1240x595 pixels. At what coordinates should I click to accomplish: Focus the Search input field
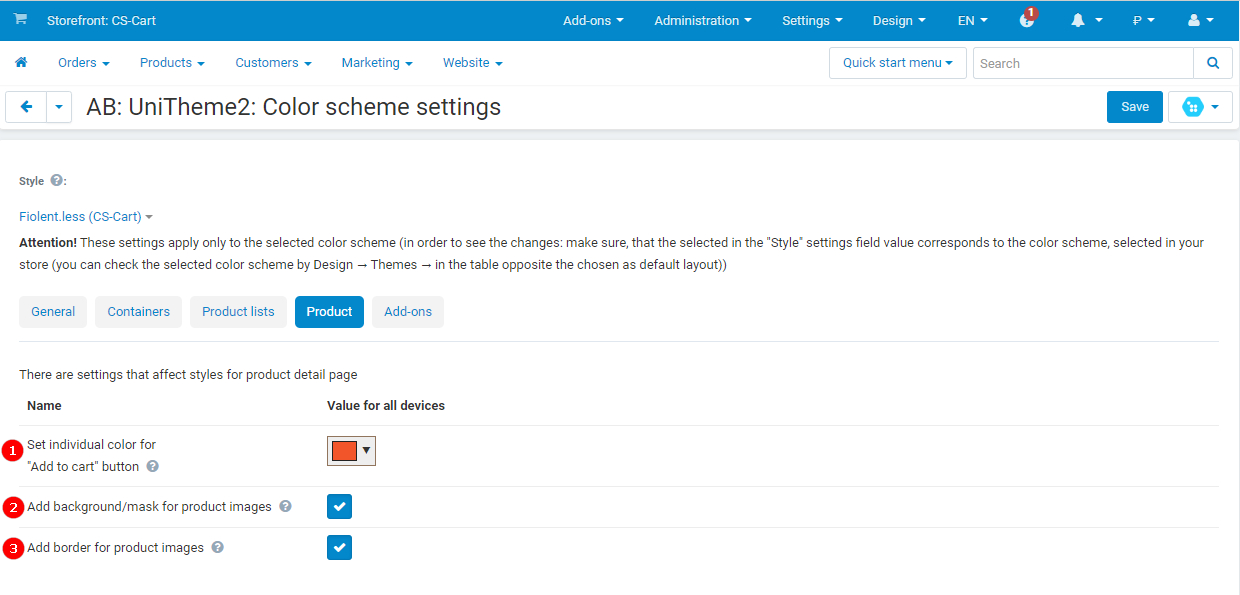(1083, 63)
